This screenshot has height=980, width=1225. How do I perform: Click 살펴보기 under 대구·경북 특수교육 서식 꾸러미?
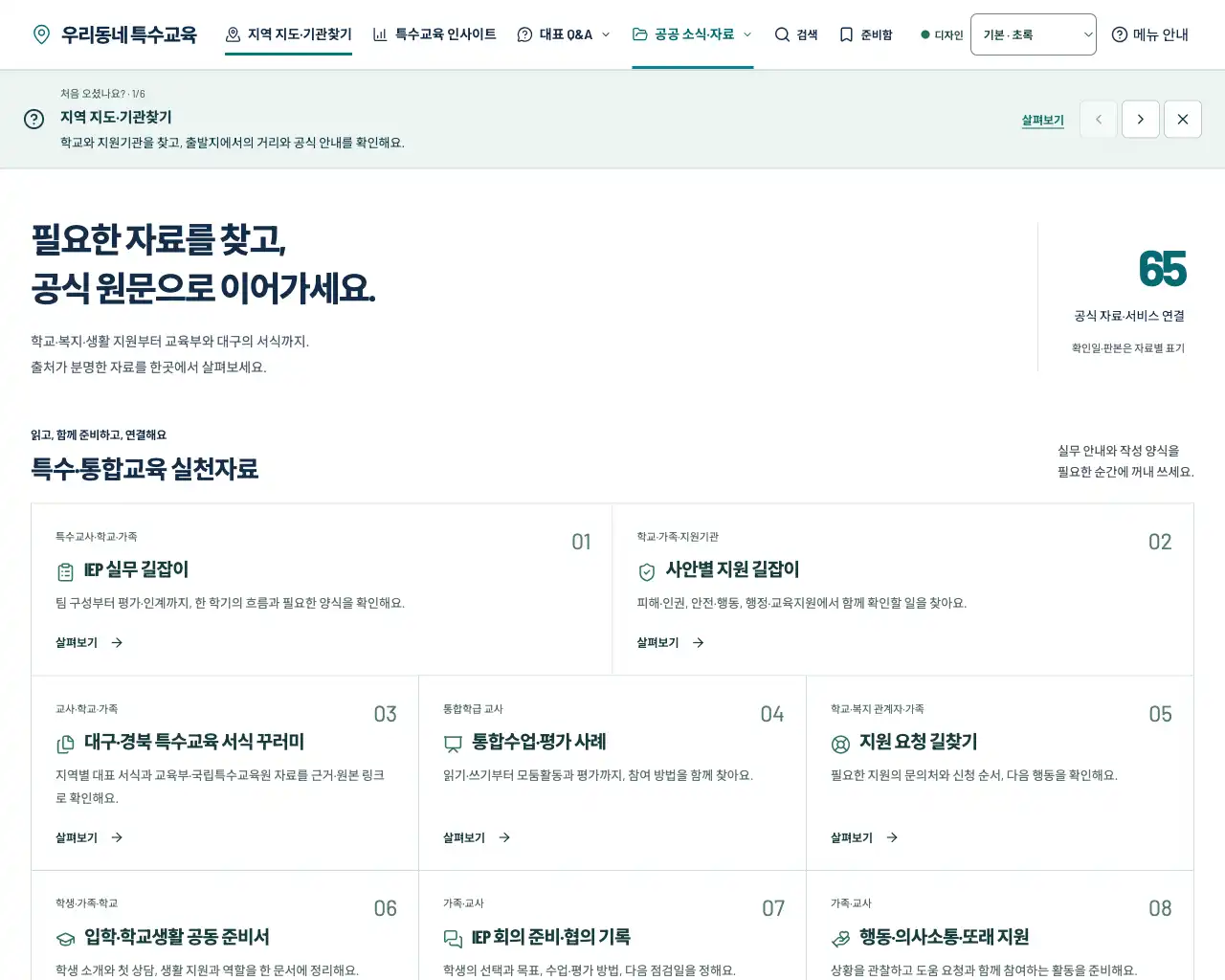89,837
